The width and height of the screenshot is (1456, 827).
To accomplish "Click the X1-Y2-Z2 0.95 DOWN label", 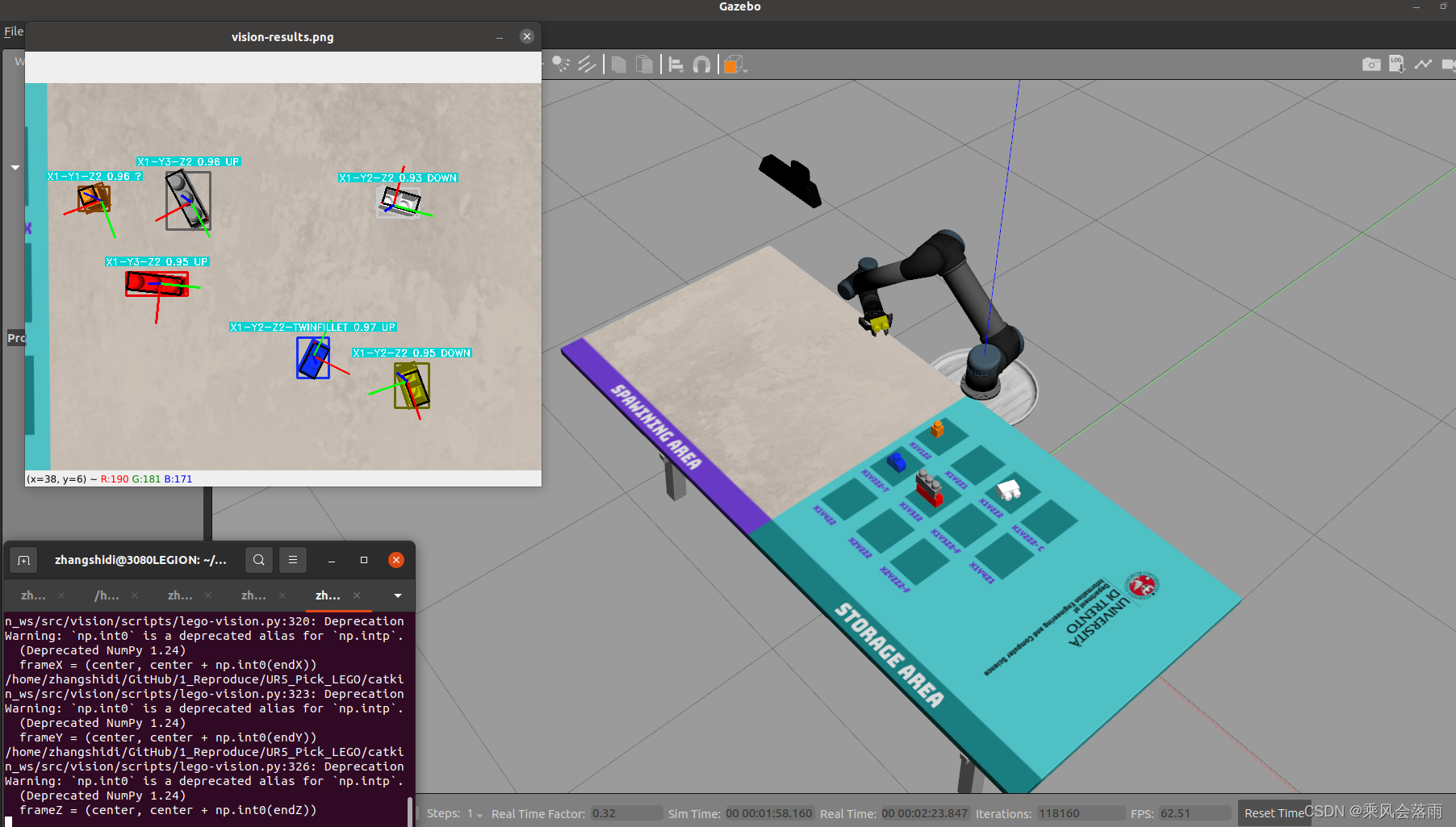I will coord(412,353).
